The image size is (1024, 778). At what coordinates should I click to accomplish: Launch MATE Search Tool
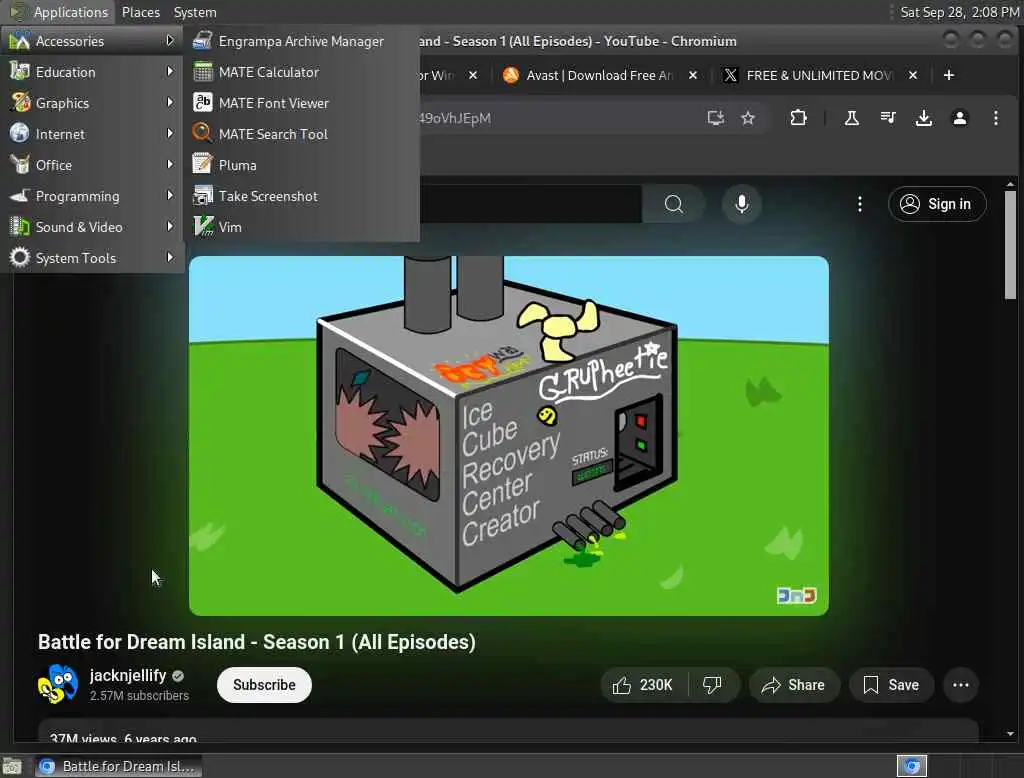tap(301, 134)
